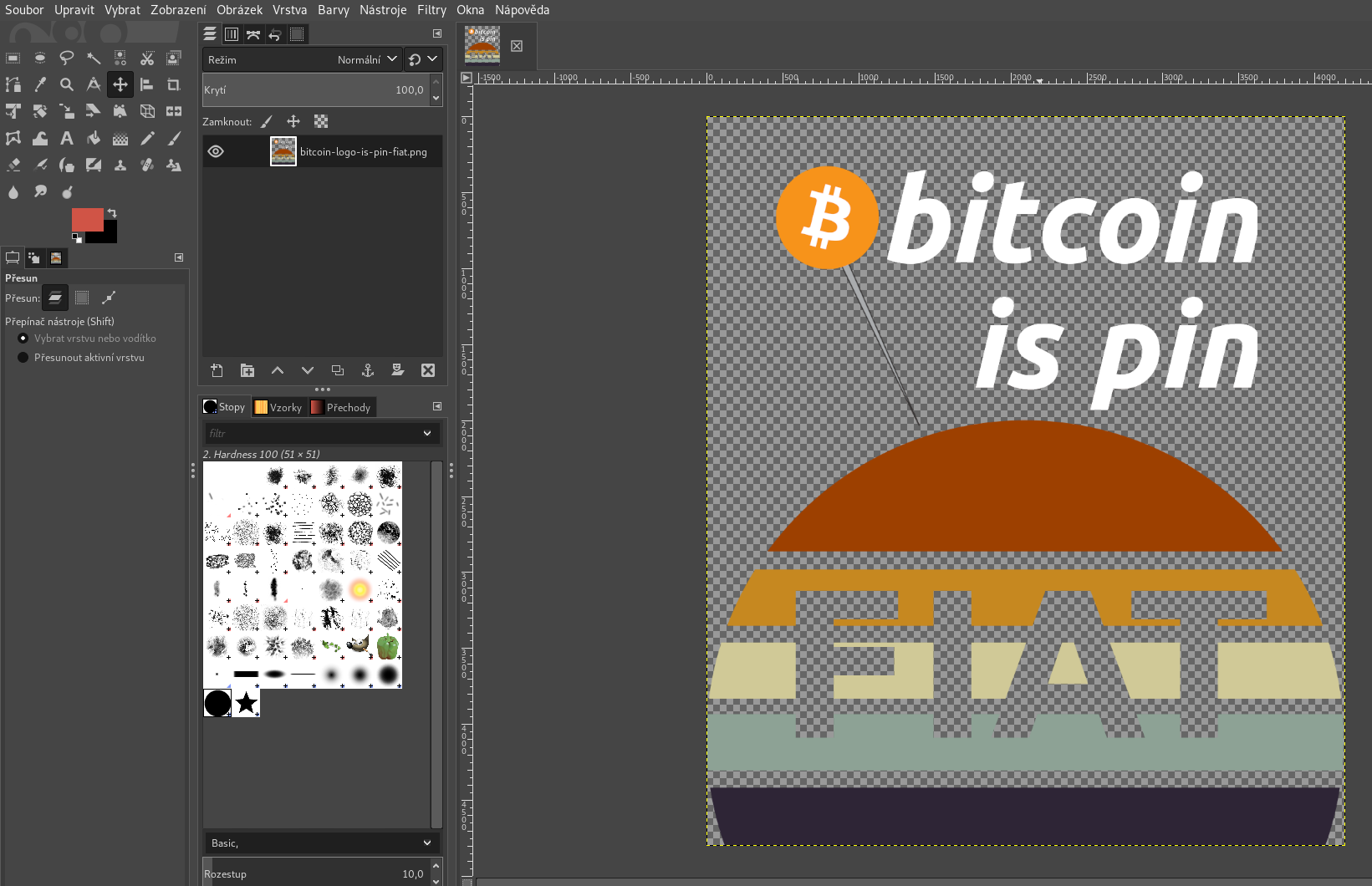The image size is (1372, 886).
Task: Set Přesun to move selection mode
Action: point(82,298)
